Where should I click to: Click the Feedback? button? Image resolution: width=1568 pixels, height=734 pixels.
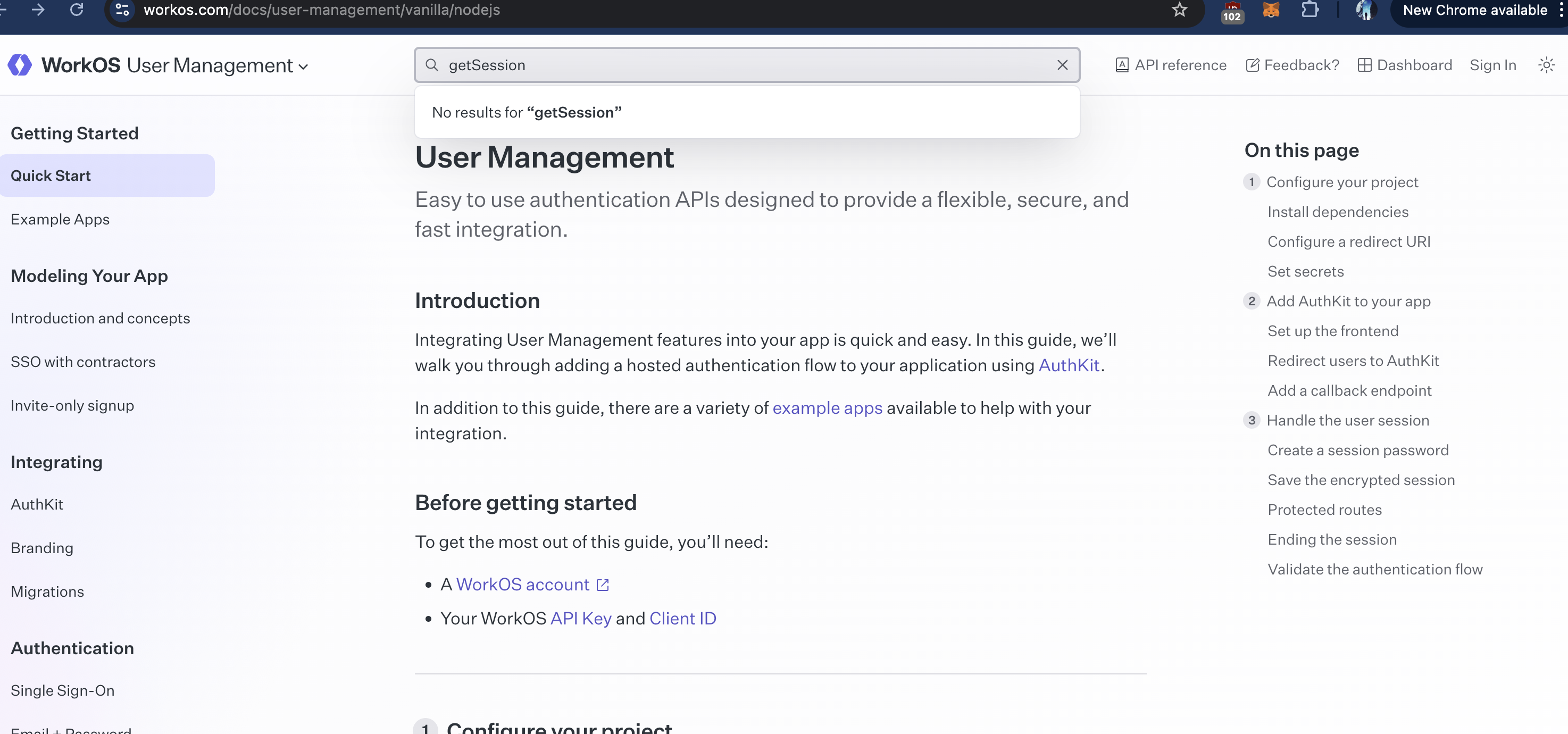tap(1292, 65)
